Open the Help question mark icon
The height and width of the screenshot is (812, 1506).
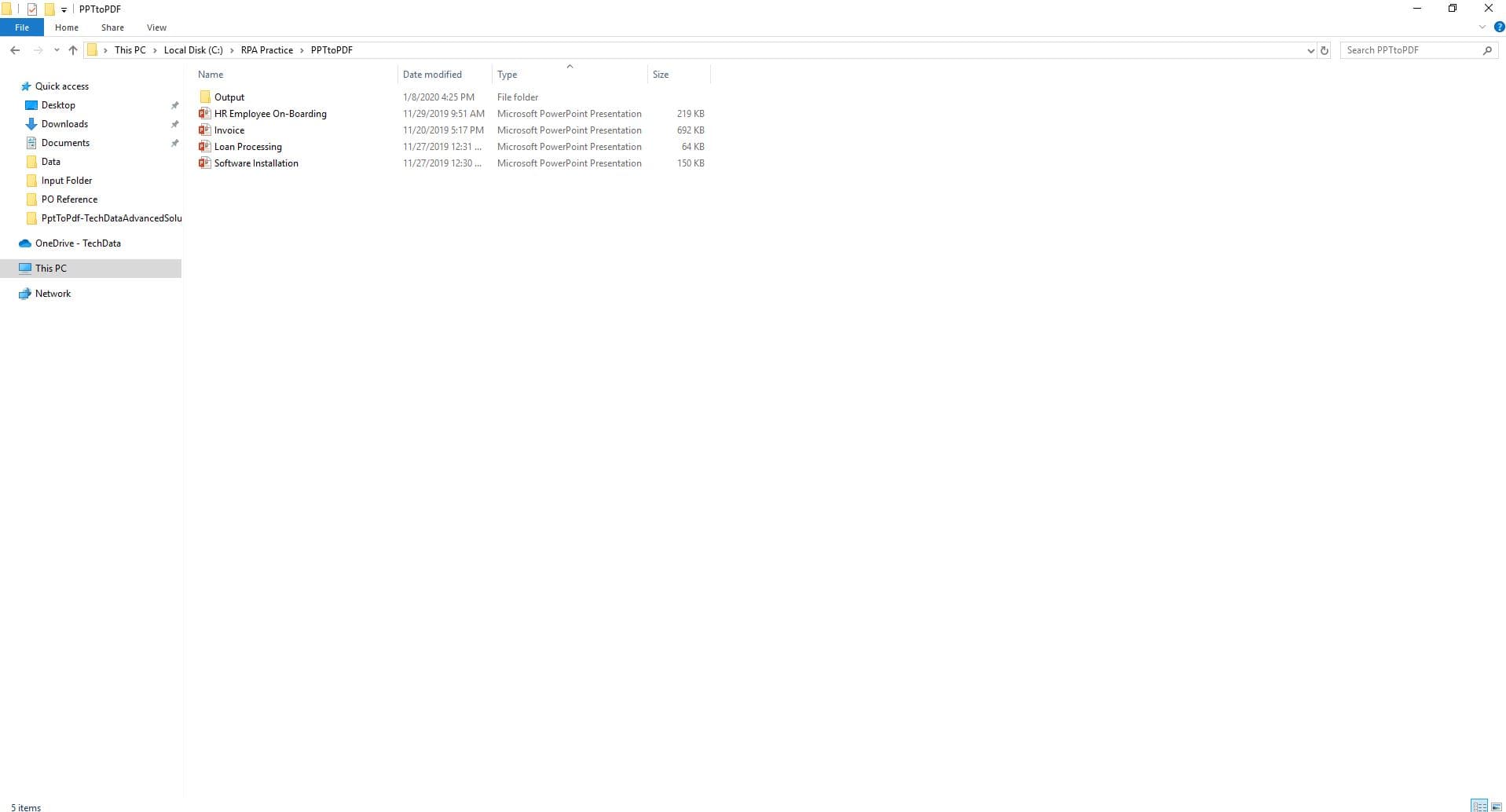pyautogui.click(x=1499, y=27)
